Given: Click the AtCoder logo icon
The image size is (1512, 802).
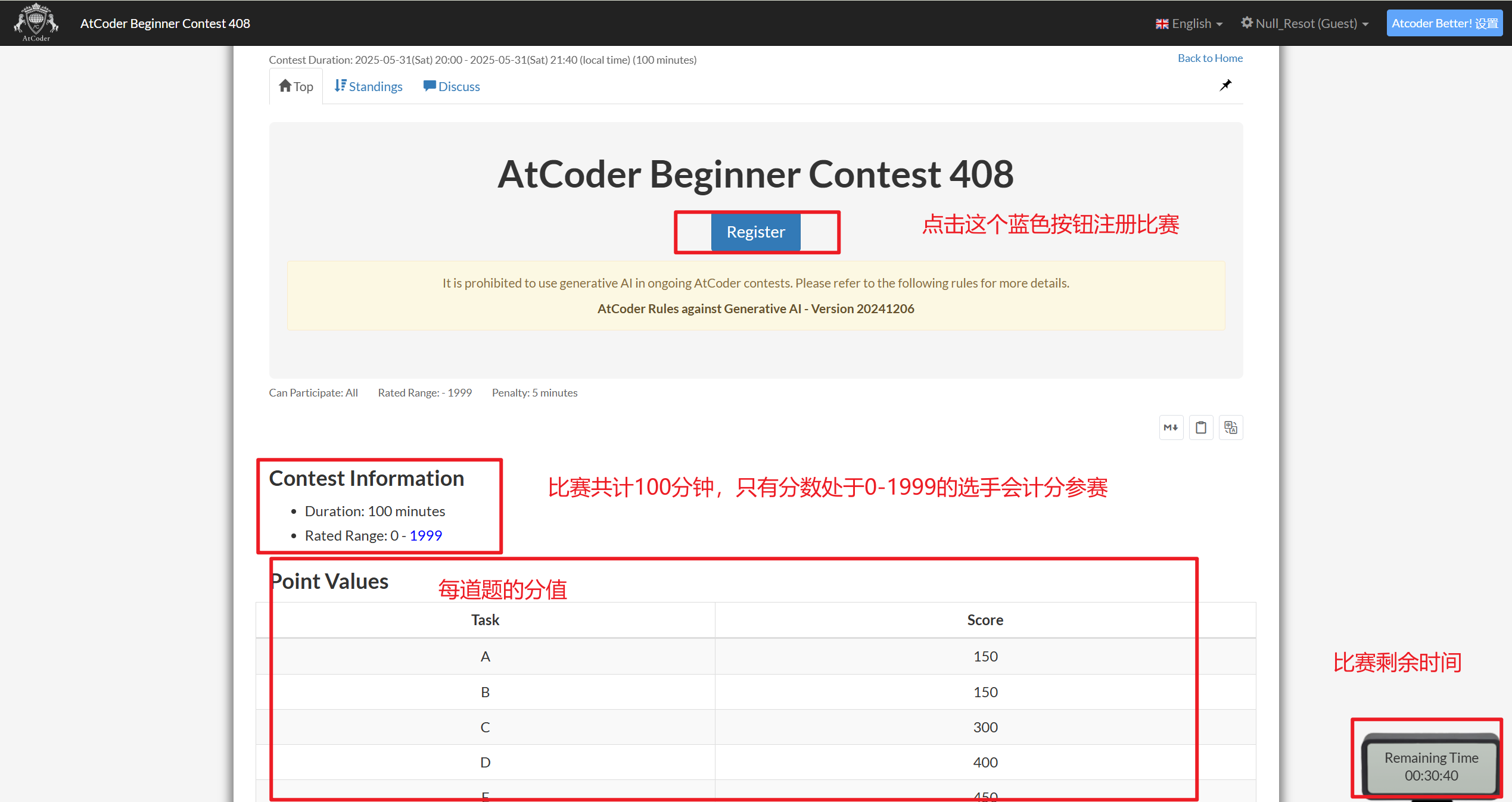Looking at the screenshot, I should pos(36,23).
